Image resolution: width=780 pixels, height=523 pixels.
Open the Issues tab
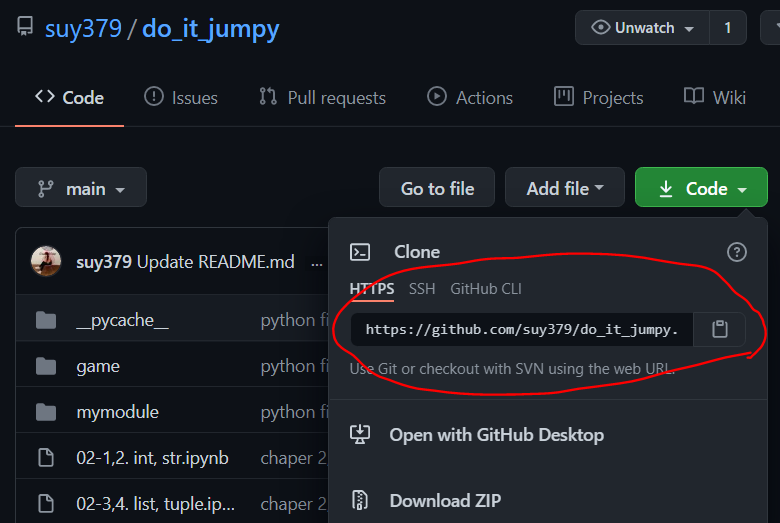tap(181, 98)
